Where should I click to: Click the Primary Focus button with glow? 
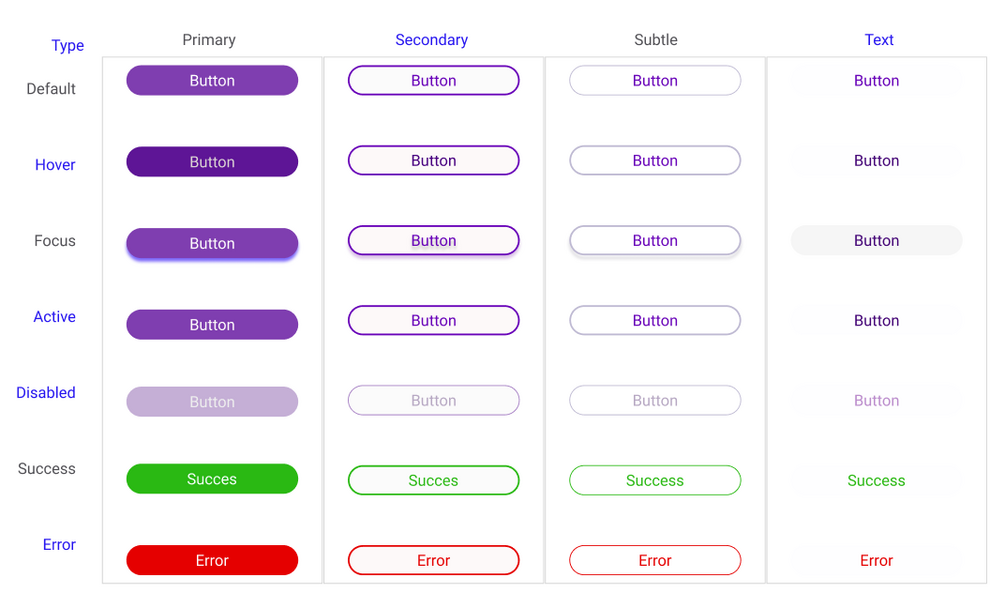(212, 243)
